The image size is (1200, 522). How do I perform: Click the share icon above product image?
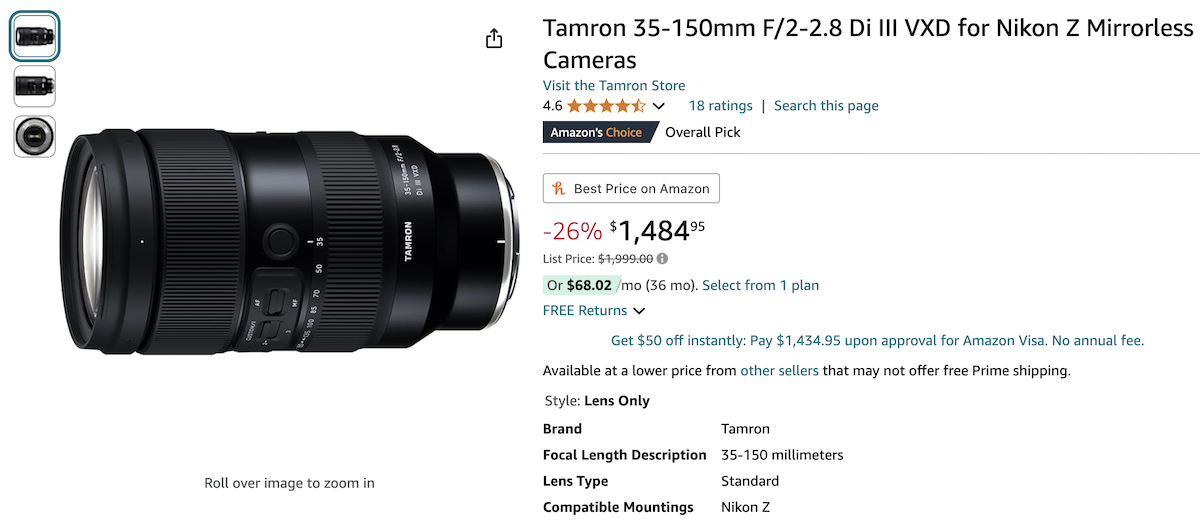pyautogui.click(x=493, y=38)
